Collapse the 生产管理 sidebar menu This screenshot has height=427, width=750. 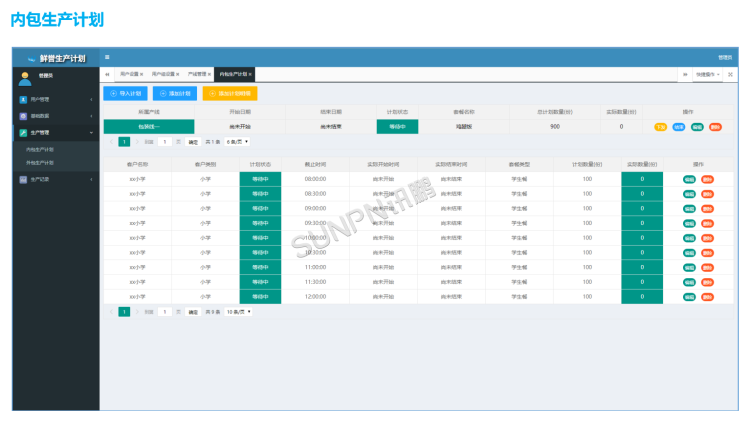pyautogui.click(x=91, y=132)
